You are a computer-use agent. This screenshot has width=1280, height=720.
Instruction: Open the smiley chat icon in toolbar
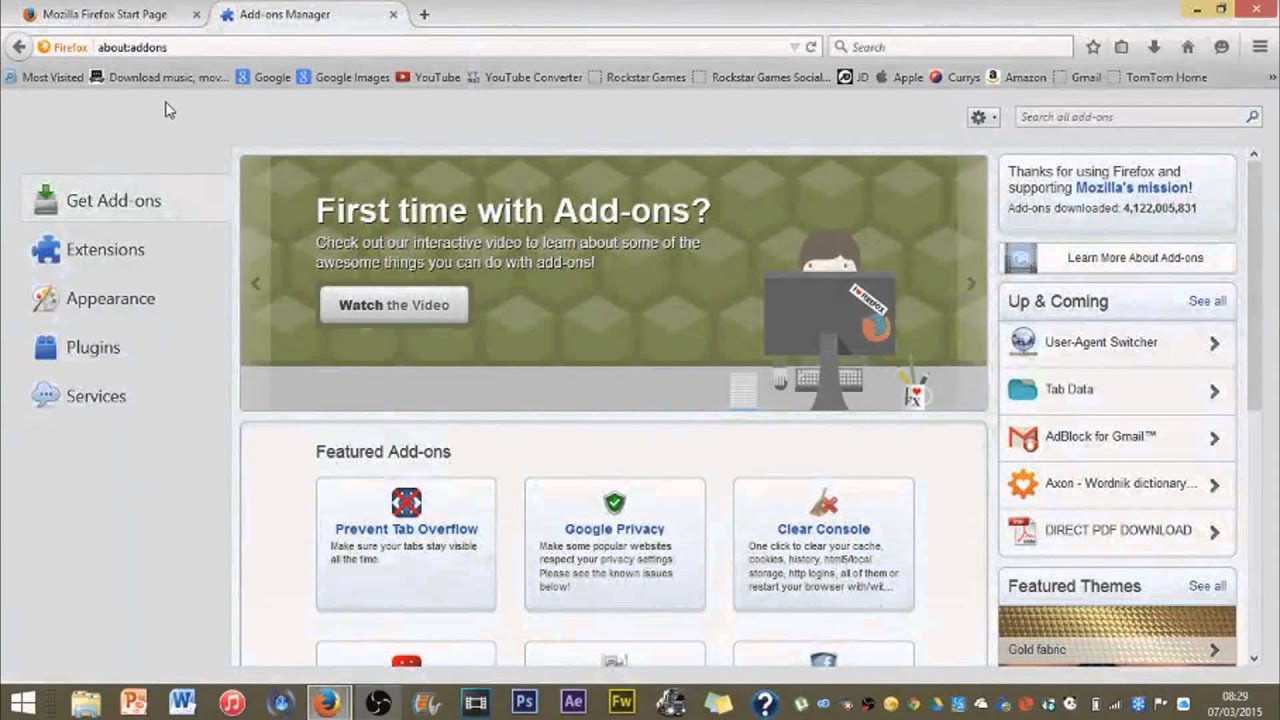click(x=1221, y=47)
